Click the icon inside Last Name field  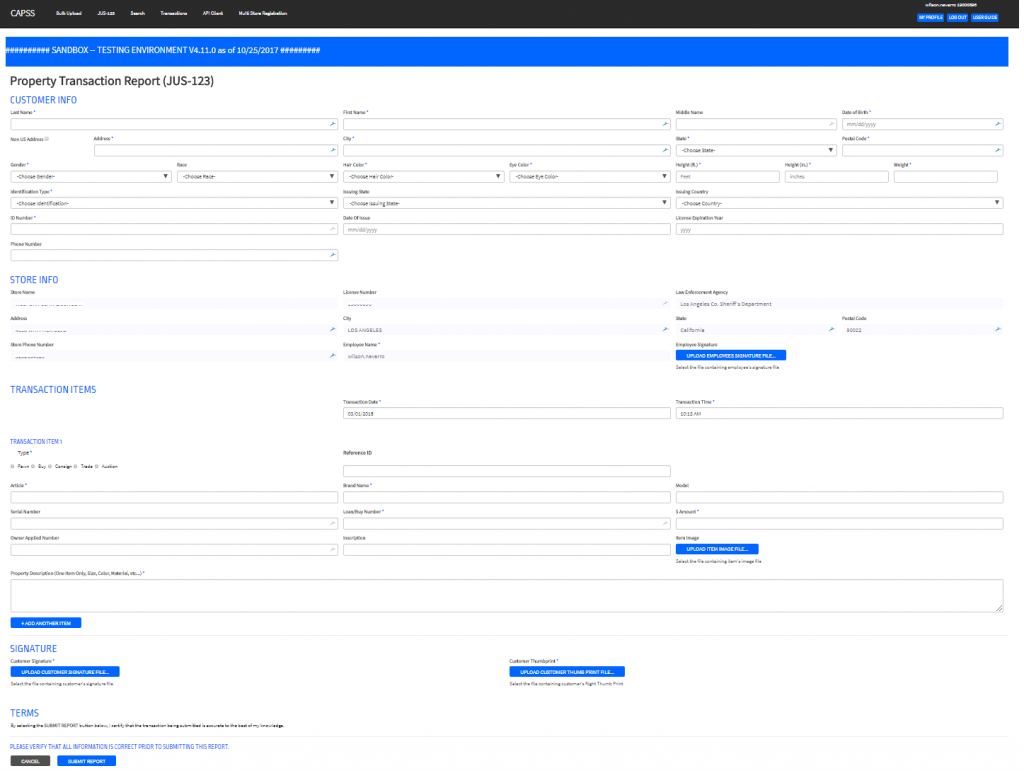coord(333,124)
